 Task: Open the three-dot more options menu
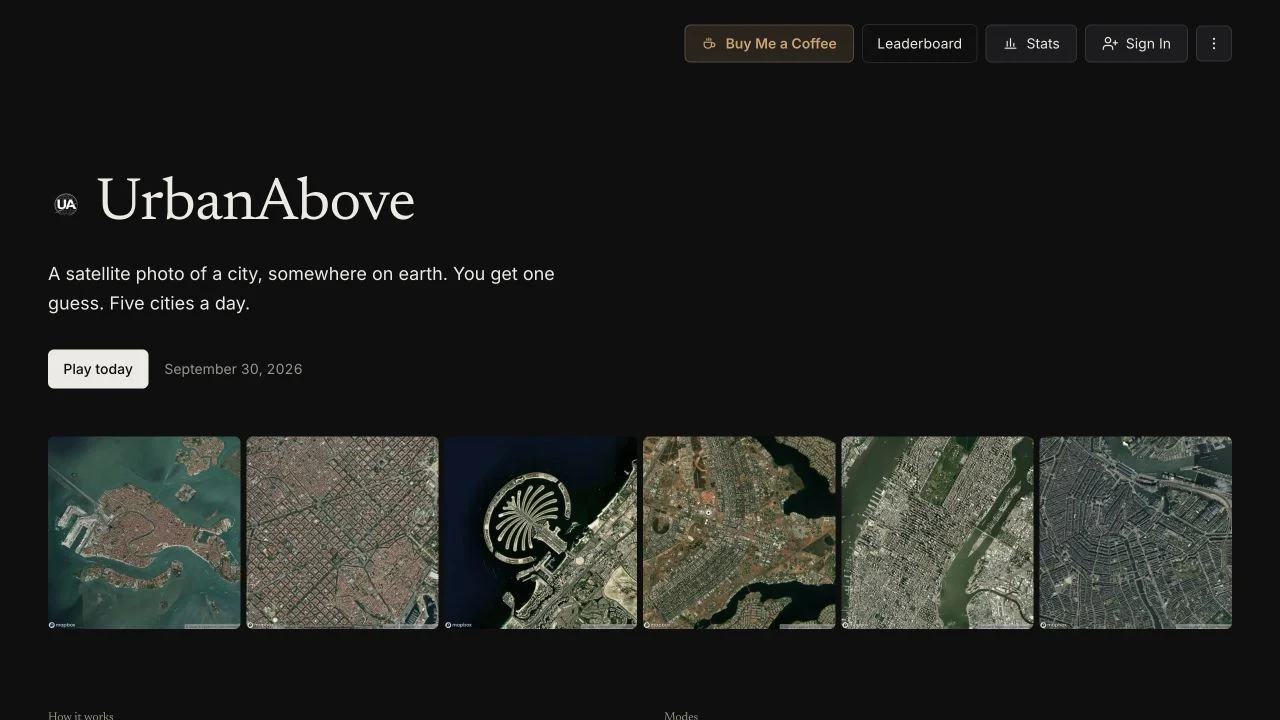(1214, 44)
